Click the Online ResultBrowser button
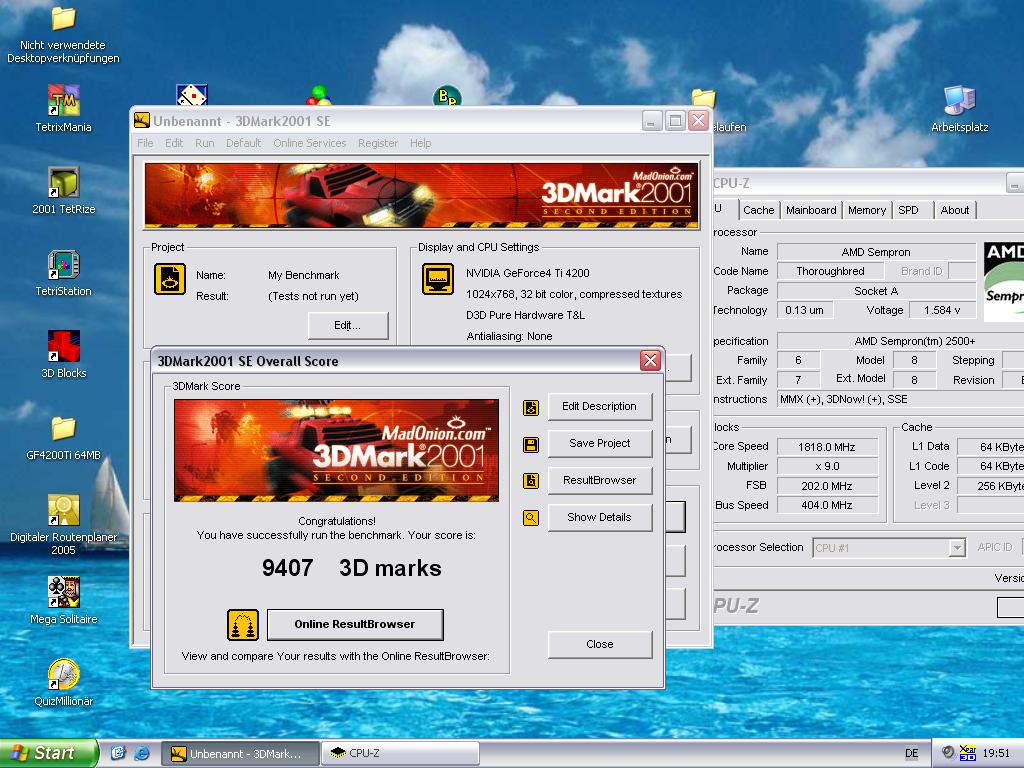The height and width of the screenshot is (768, 1024). [x=355, y=624]
